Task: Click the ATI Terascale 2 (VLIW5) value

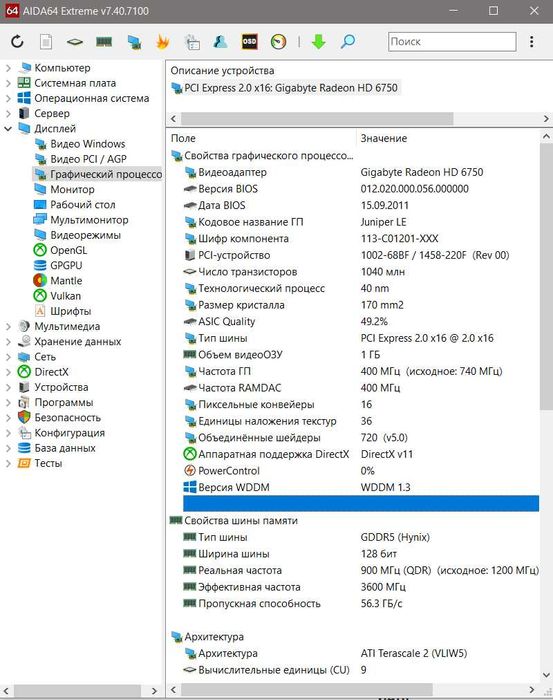Action: (x=414, y=653)
